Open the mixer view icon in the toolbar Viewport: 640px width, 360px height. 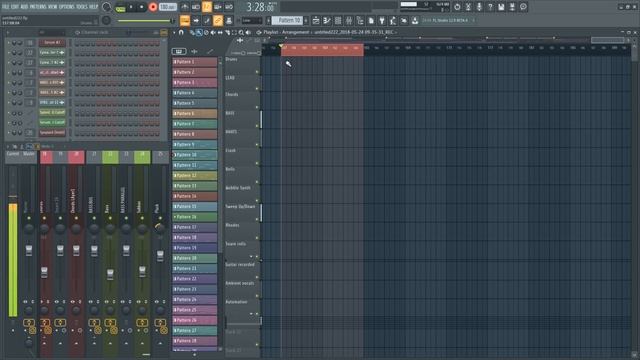click(349, 20)
